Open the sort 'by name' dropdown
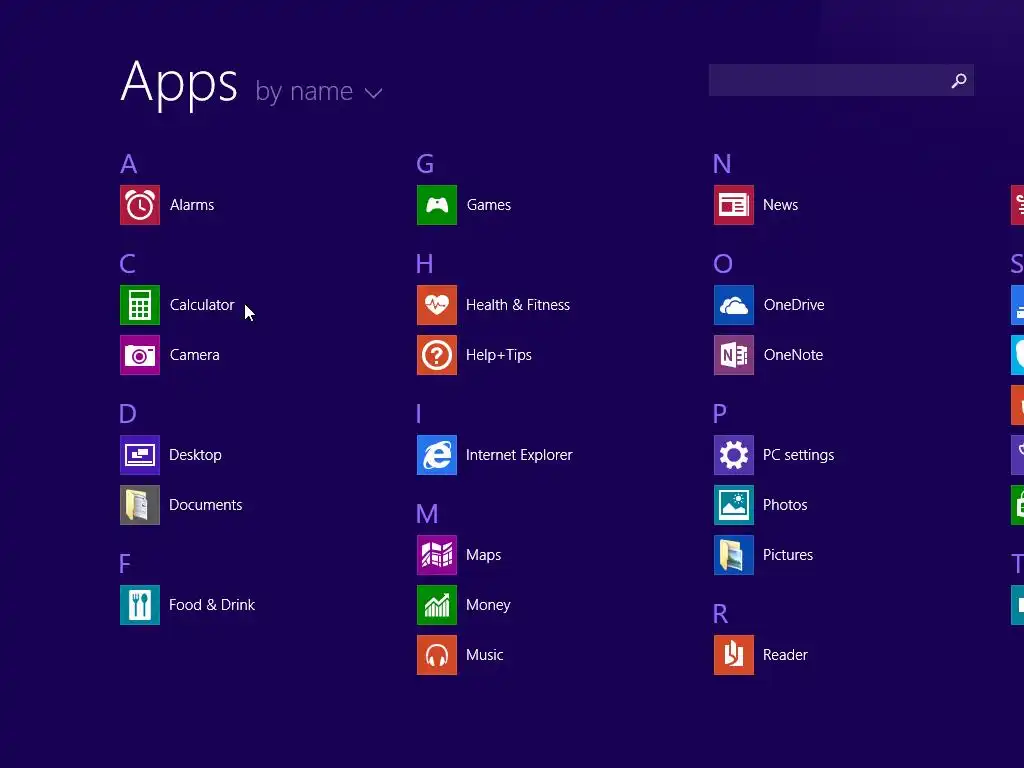Screen dimensions: 1024x768 319,91
